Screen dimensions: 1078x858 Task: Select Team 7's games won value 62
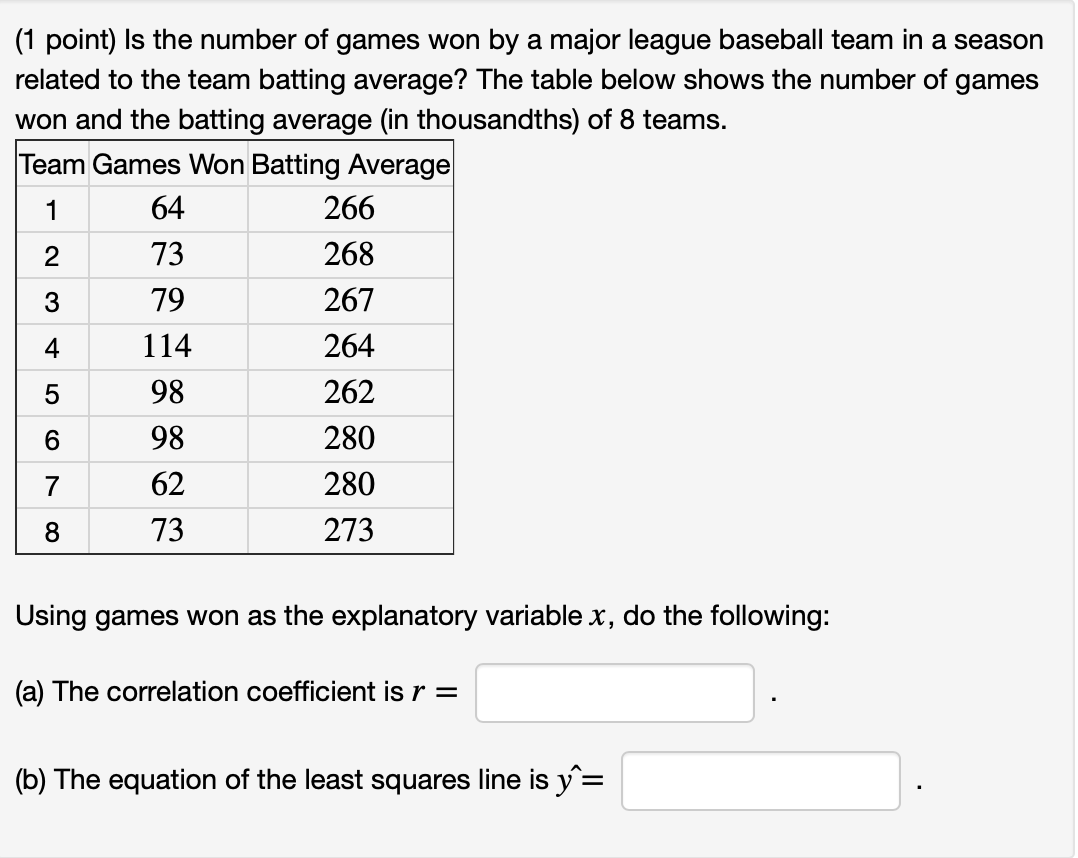pyautogui.click(x=167, y=485)
